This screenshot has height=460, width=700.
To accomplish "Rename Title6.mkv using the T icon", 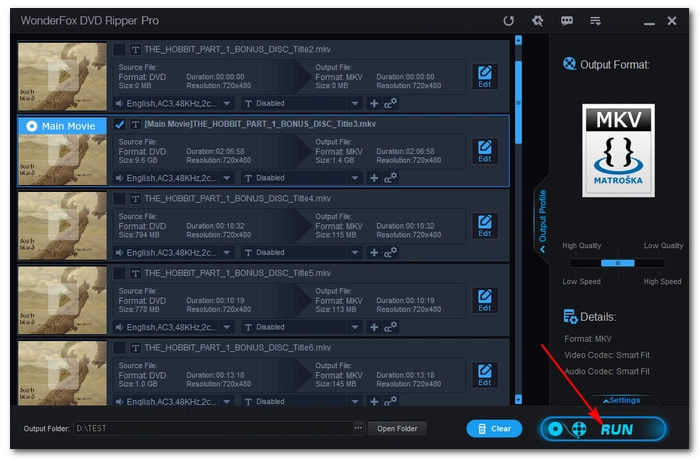I will tap(135, 348).
